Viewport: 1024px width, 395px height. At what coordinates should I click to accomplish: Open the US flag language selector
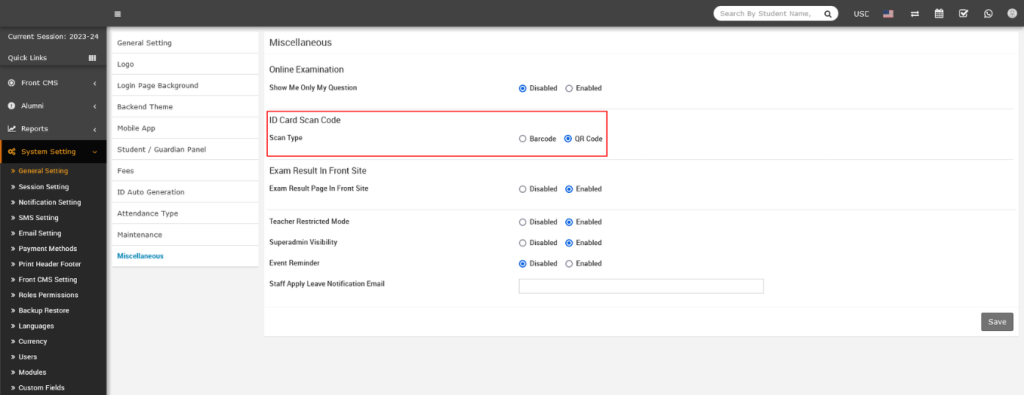(888, 14)
